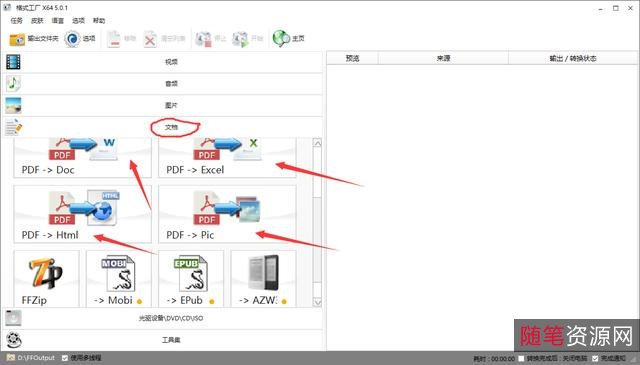Select the PDF -> Doc converter
Viewport: 640px width, 365px height.
pos(82,158)
